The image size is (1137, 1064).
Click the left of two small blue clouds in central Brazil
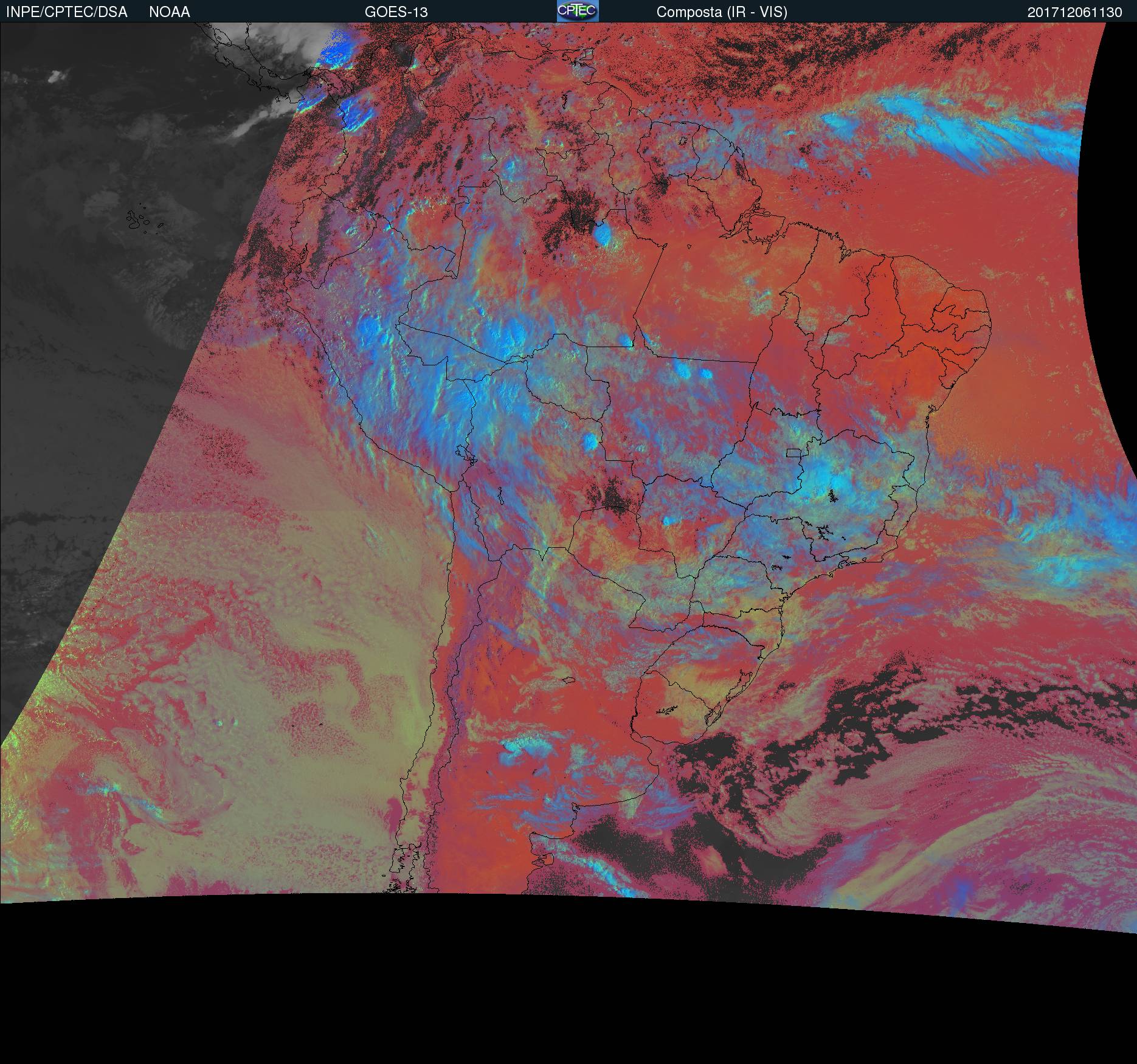[x=683, y=369]
